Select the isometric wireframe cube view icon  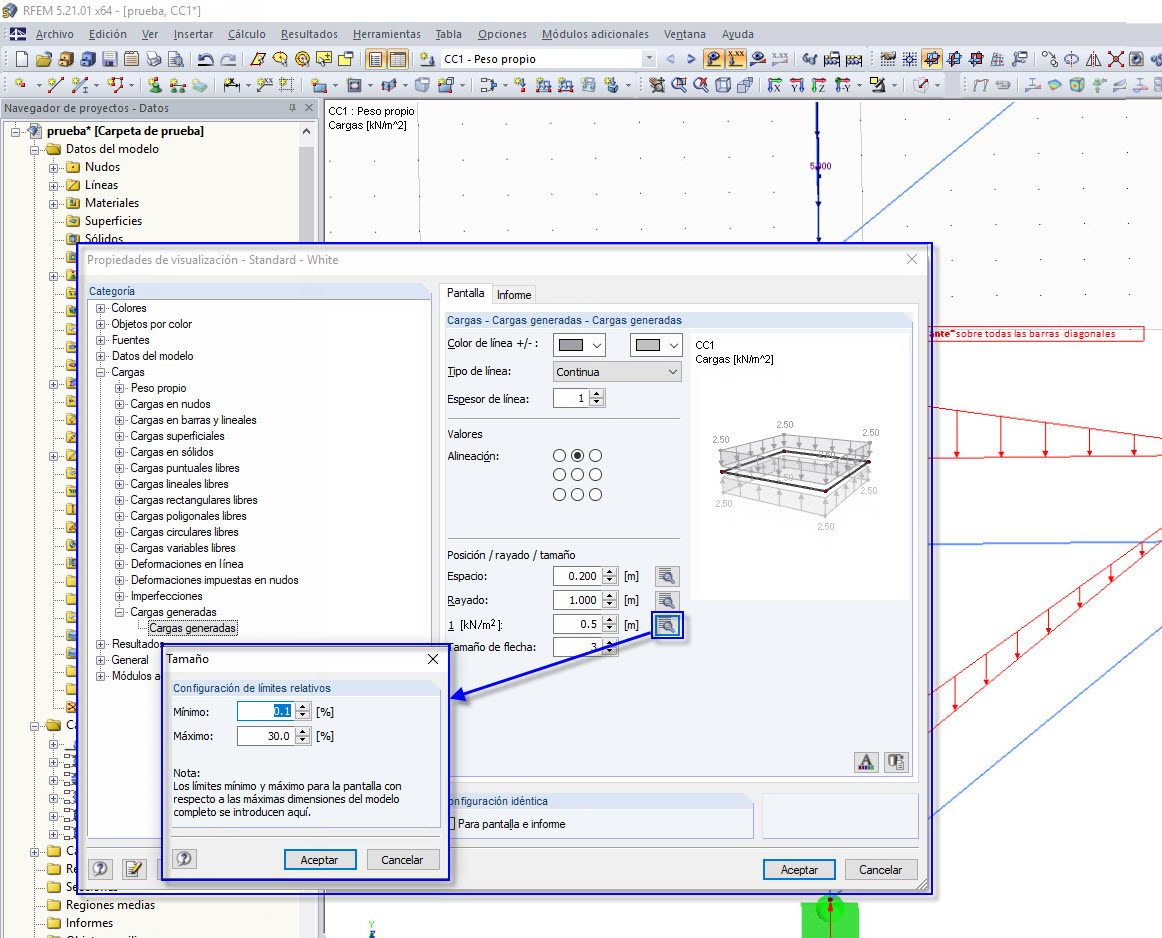(723, 85)
